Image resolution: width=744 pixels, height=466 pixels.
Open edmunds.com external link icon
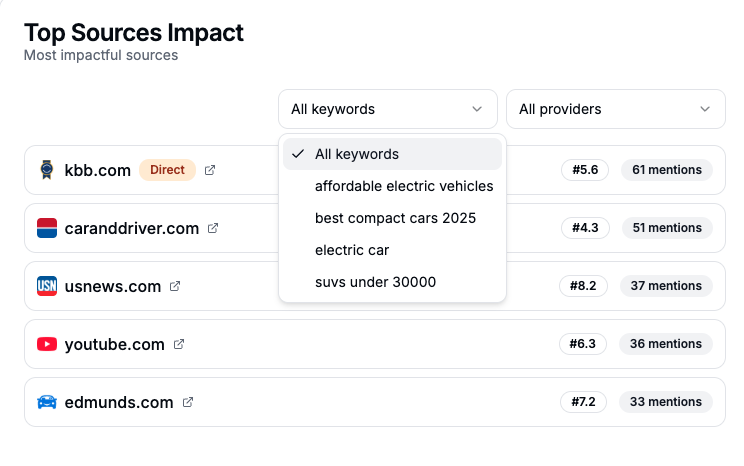pyautogui.click(x=188, y=402)
